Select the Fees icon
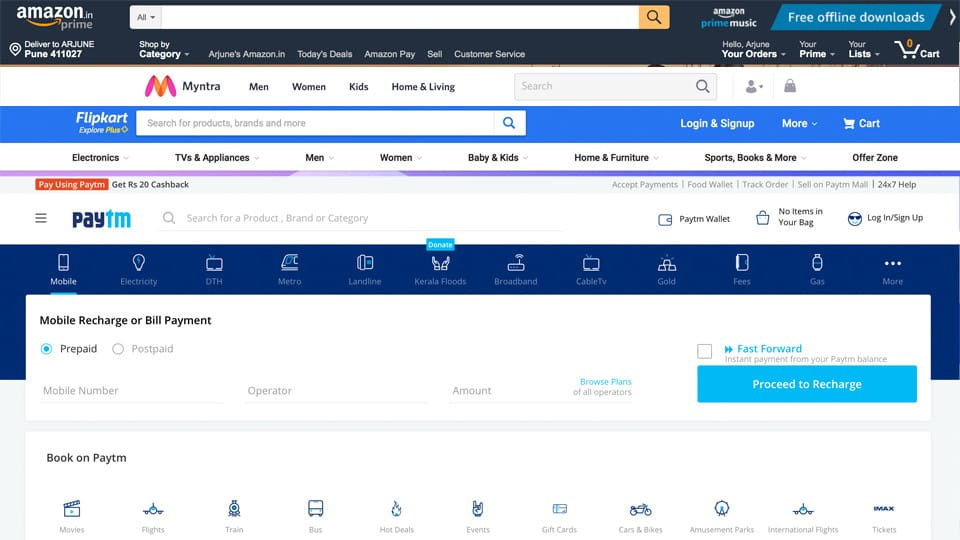Viewport: 960px width, 540px height. coord(742,263)
